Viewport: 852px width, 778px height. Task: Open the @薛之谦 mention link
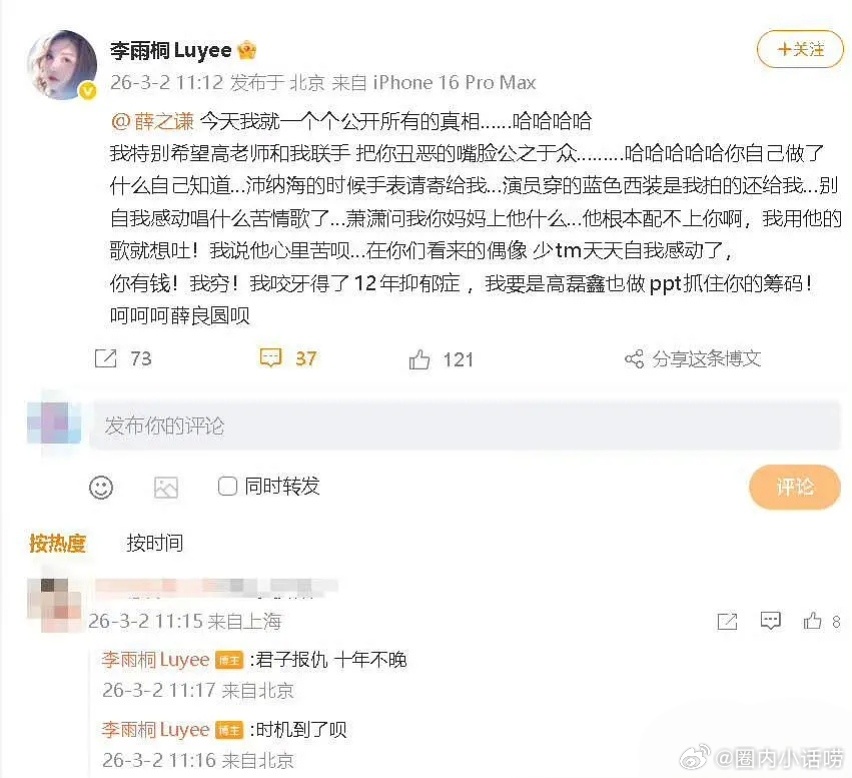[x=152, y=121]
